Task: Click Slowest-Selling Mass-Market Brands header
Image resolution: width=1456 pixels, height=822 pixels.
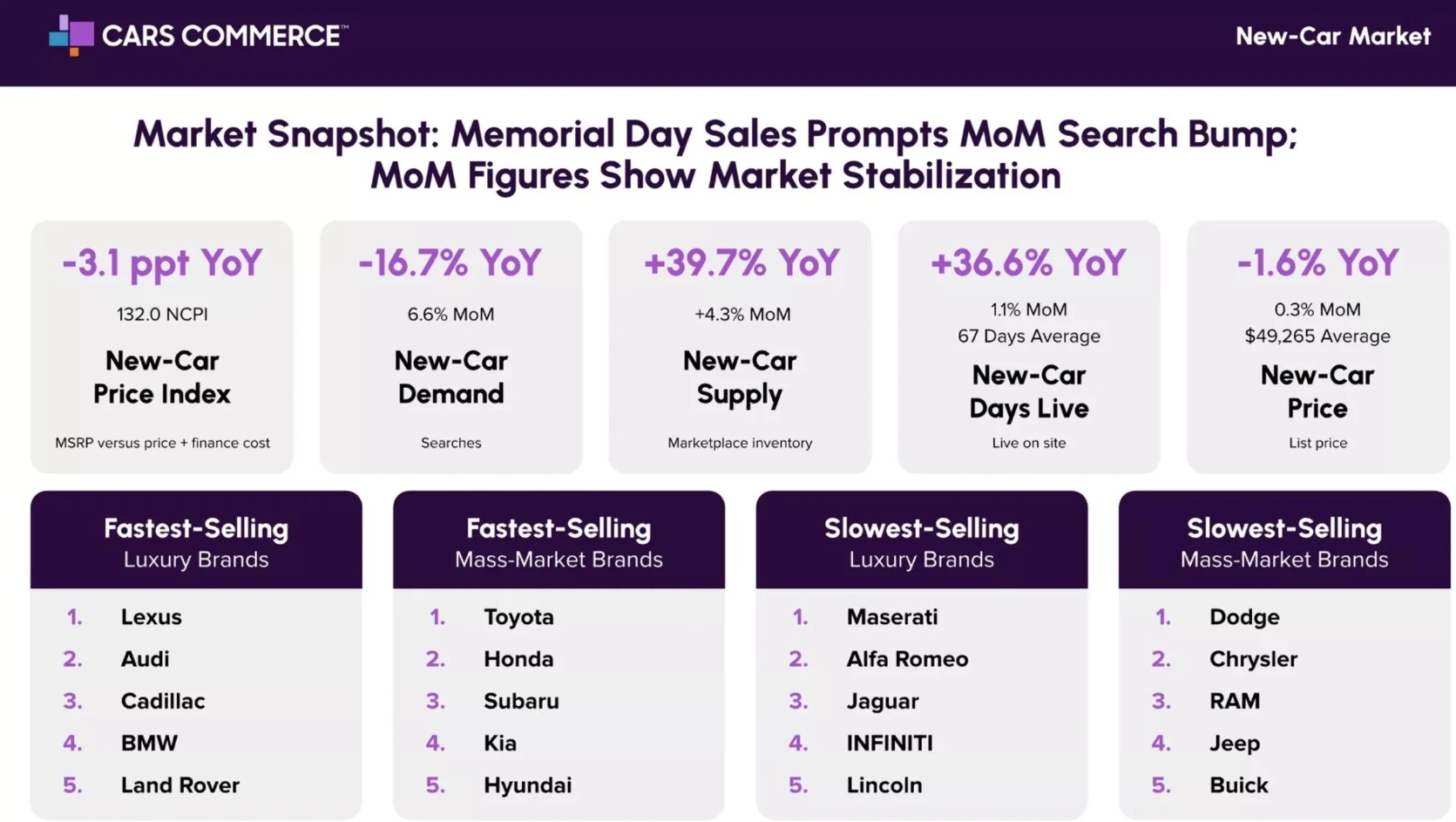Action: click(1283, 540)
